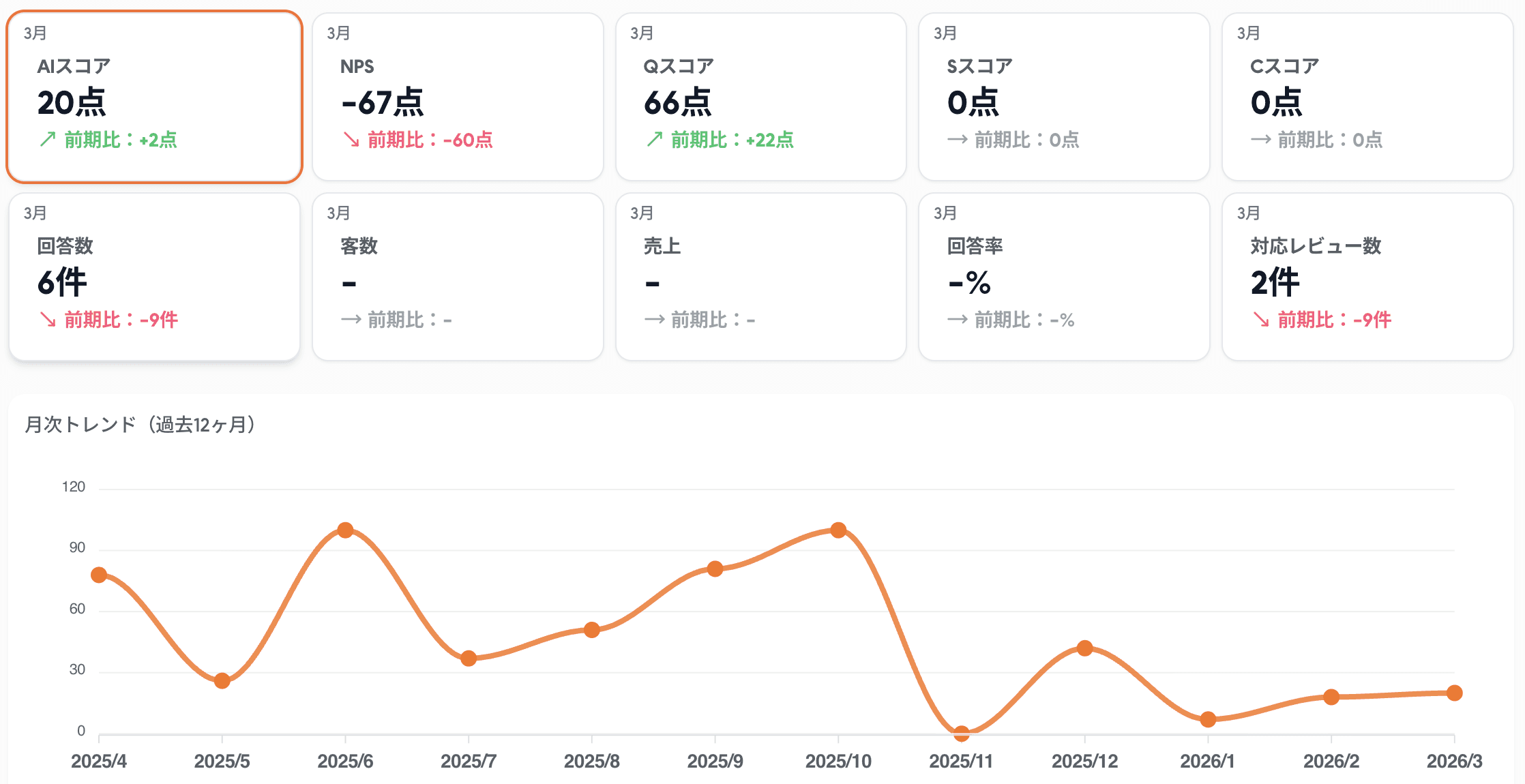Open the 対応レビュー数 card

coord(1367,277)
